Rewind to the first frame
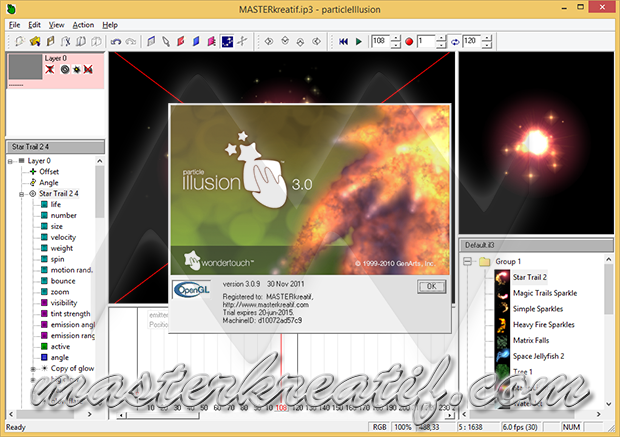This screenshot has width=620, height=437. [343, 41]
